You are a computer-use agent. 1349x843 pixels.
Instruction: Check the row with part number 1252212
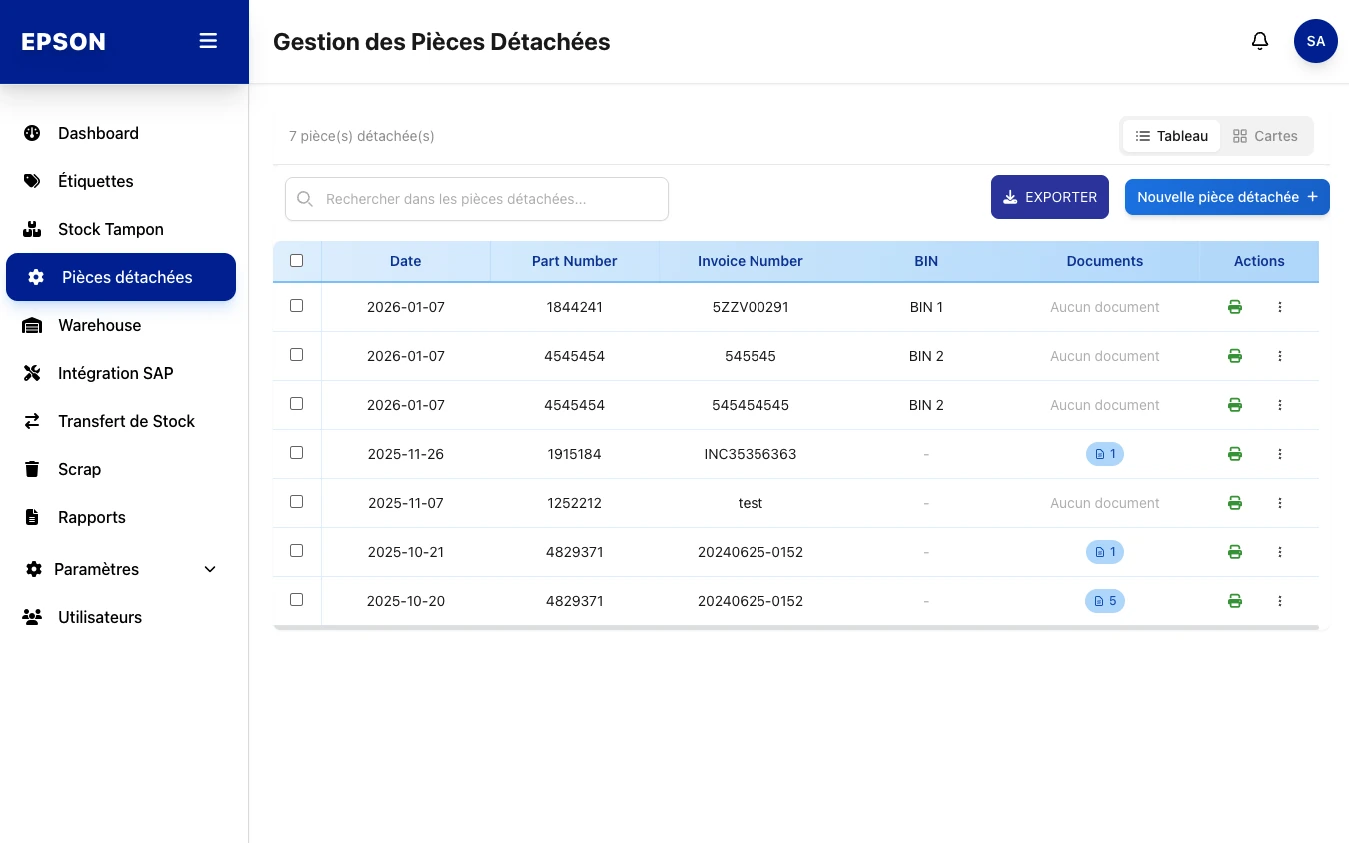pos(296,502)
